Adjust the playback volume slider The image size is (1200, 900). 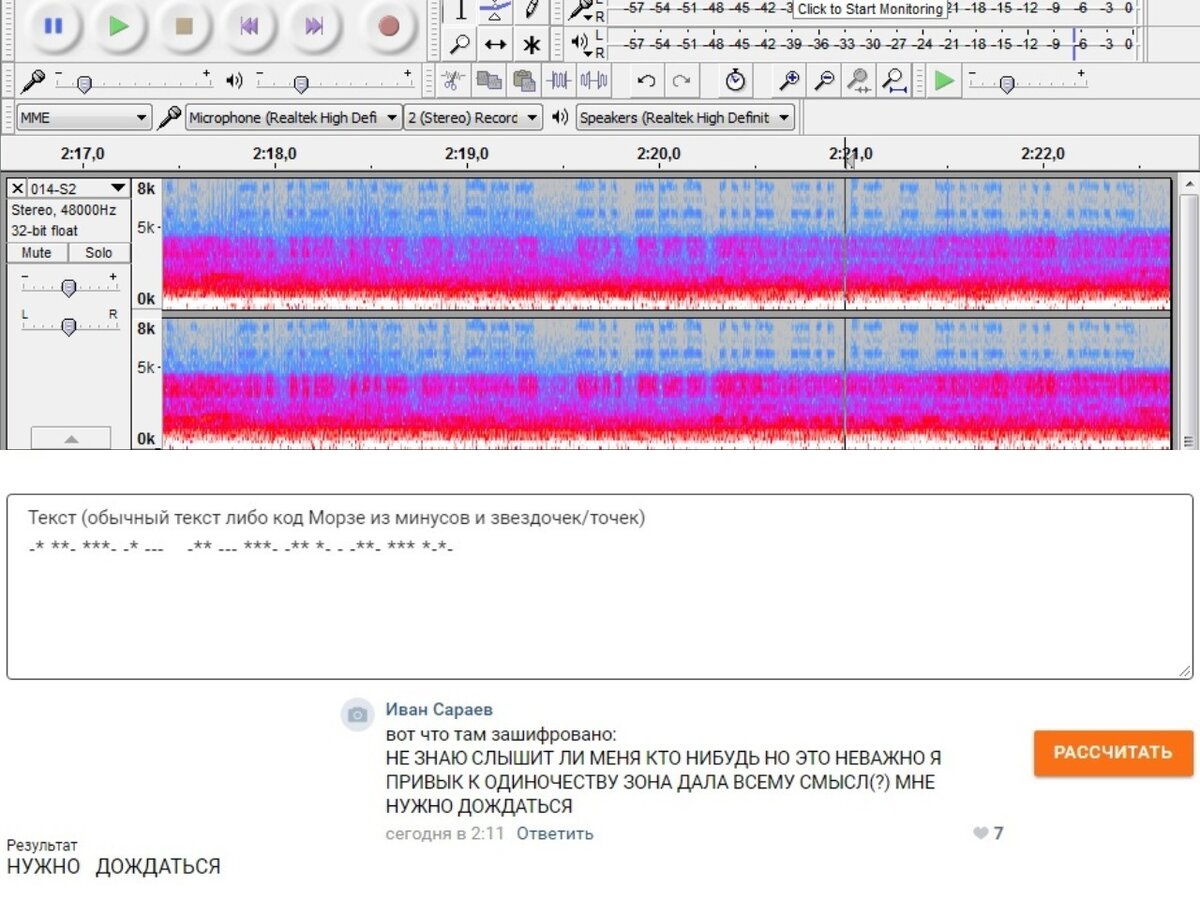click(x=334, y=81)
